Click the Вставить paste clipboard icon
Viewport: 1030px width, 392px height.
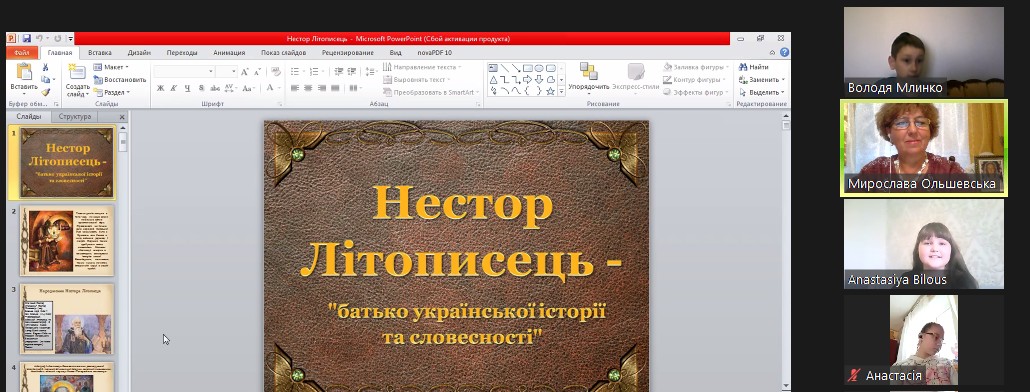point(24,72)
